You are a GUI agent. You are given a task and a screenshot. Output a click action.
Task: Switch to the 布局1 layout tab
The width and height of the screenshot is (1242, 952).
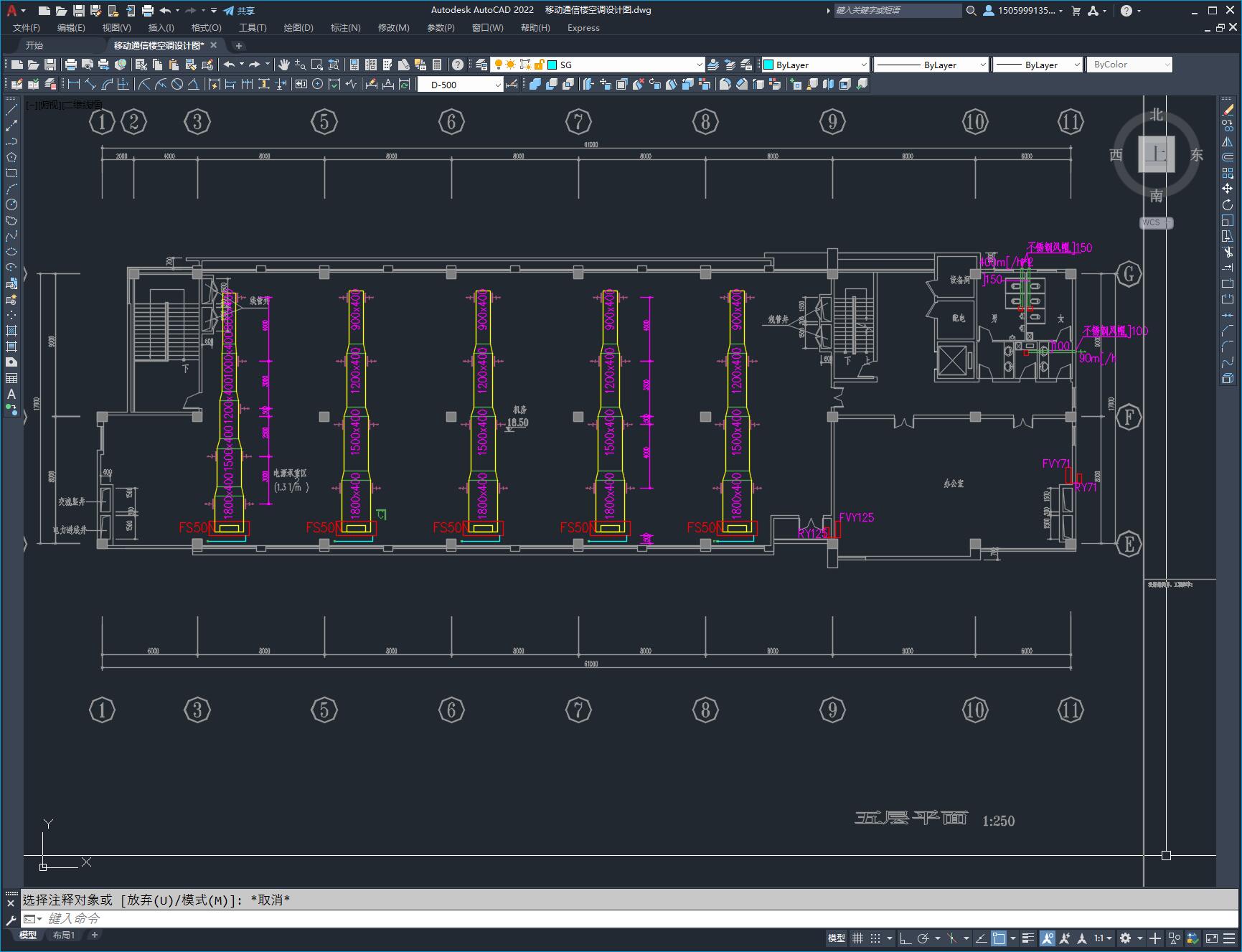tap(64, 935)
